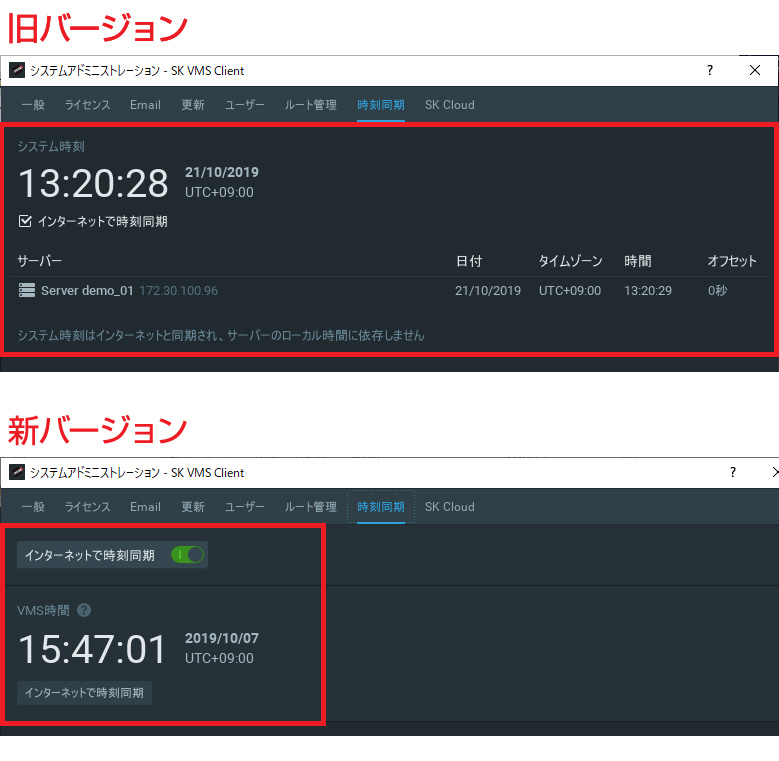Switch to the Email tab in the old version window
Viewport: 779px width, 761px height.
145,105
